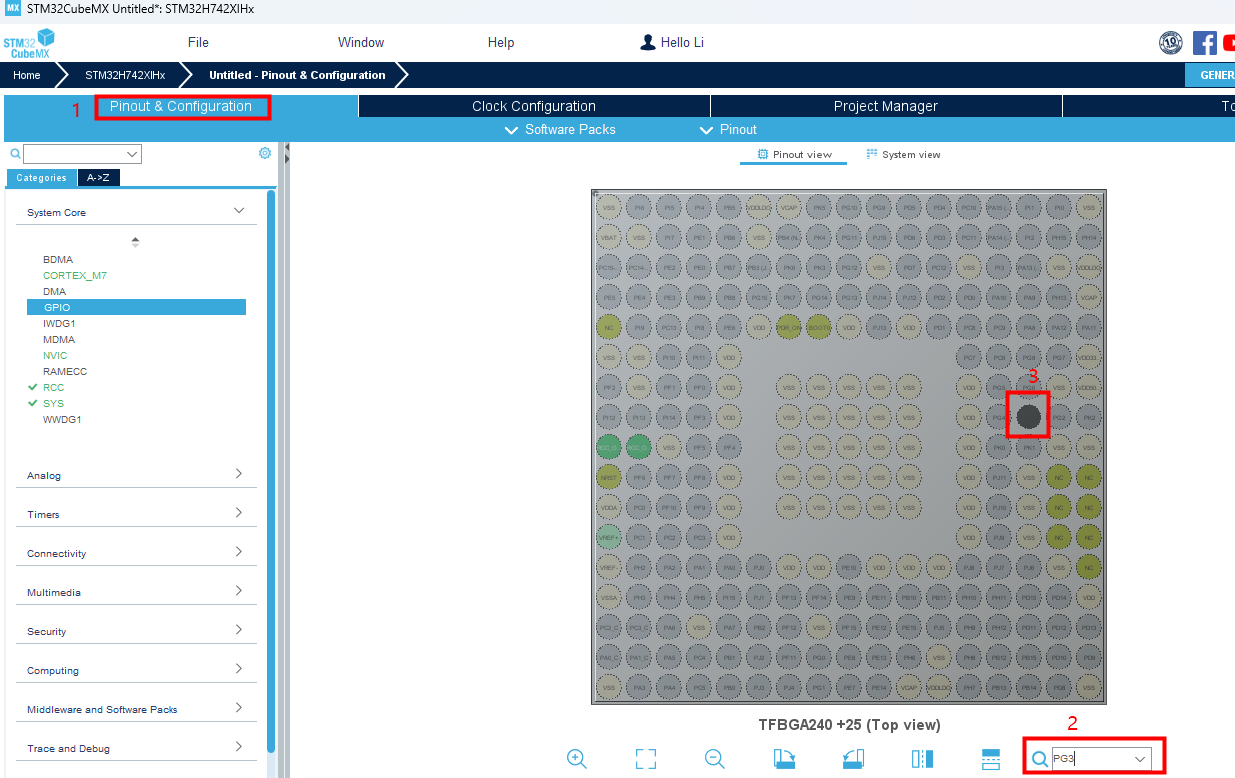Open the ST YouTube channel icon
Image resolution: width=1235 pixels, height=778 pixels.
(x=1229, y=43)
